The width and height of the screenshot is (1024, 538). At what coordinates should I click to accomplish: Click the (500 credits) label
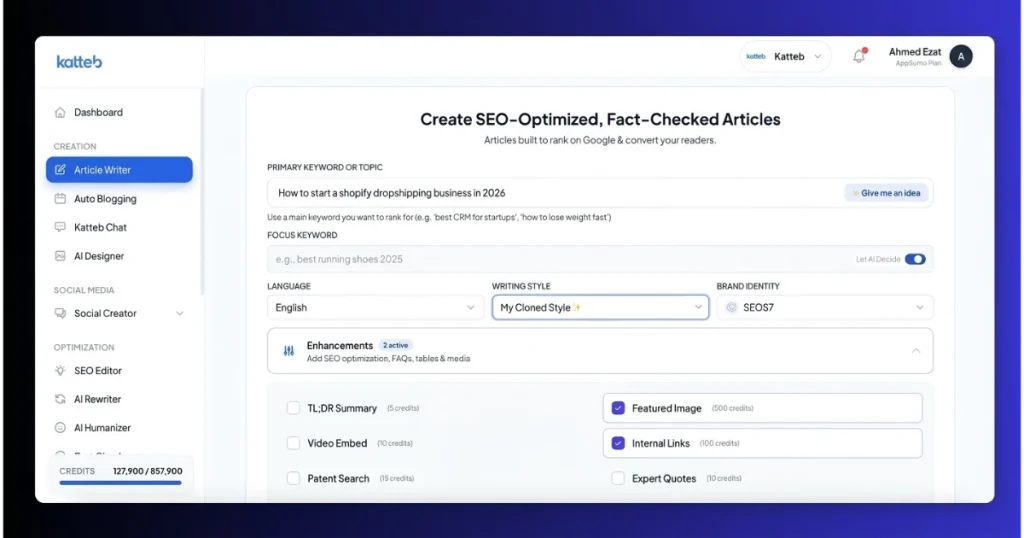coord(733,408)
